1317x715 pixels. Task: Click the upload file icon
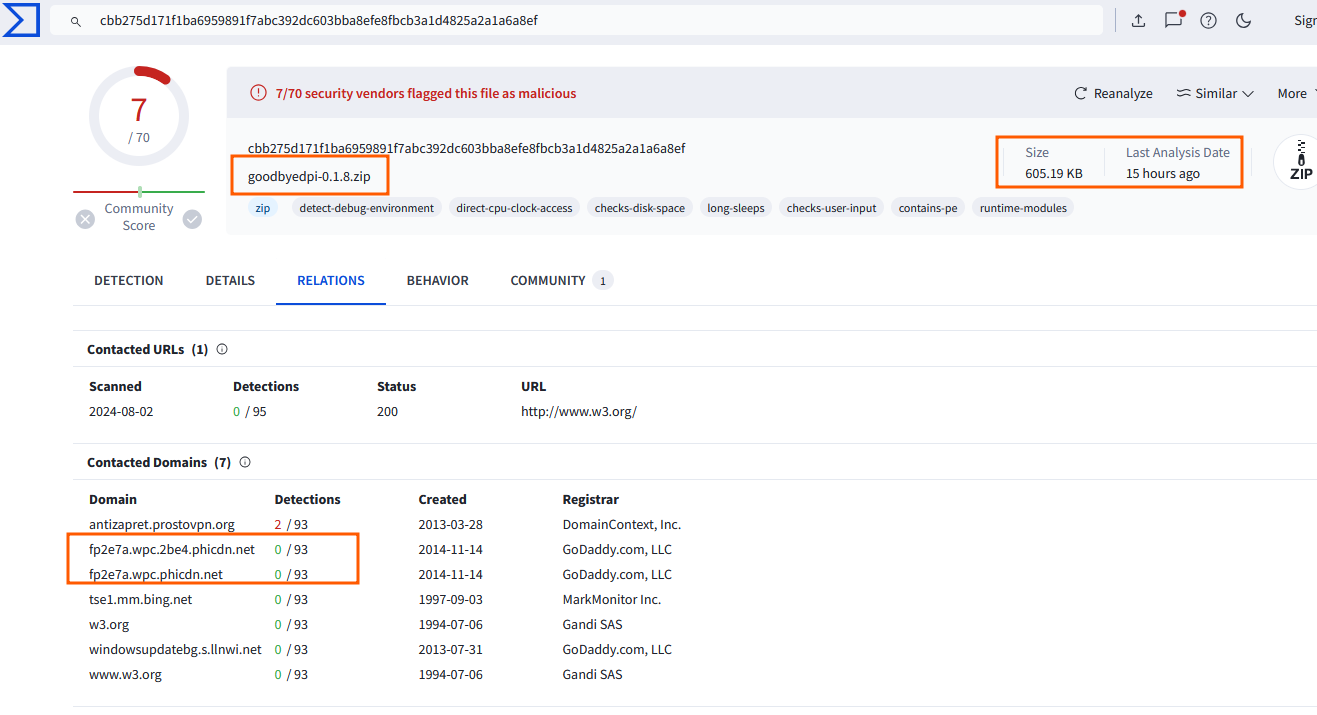tap(1138, 20)
